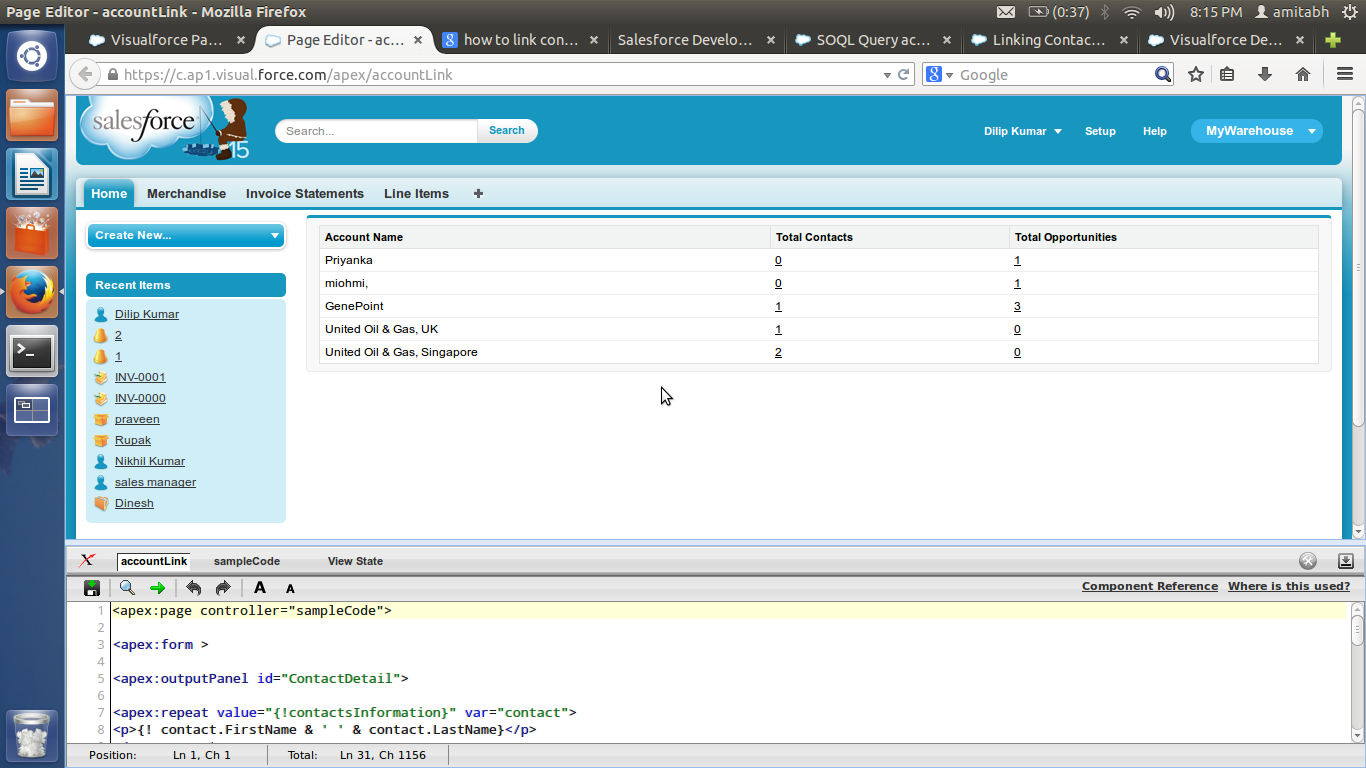Click the green go-to-line arrow icon

157,588
